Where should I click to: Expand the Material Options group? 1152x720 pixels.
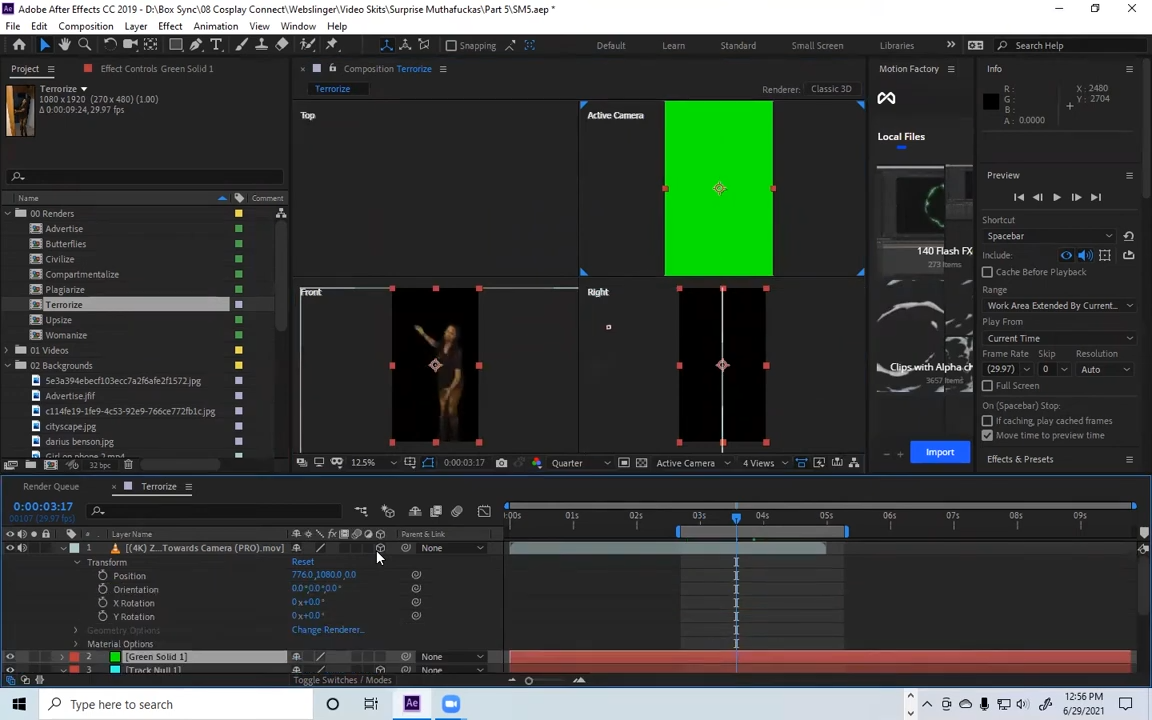76,644
